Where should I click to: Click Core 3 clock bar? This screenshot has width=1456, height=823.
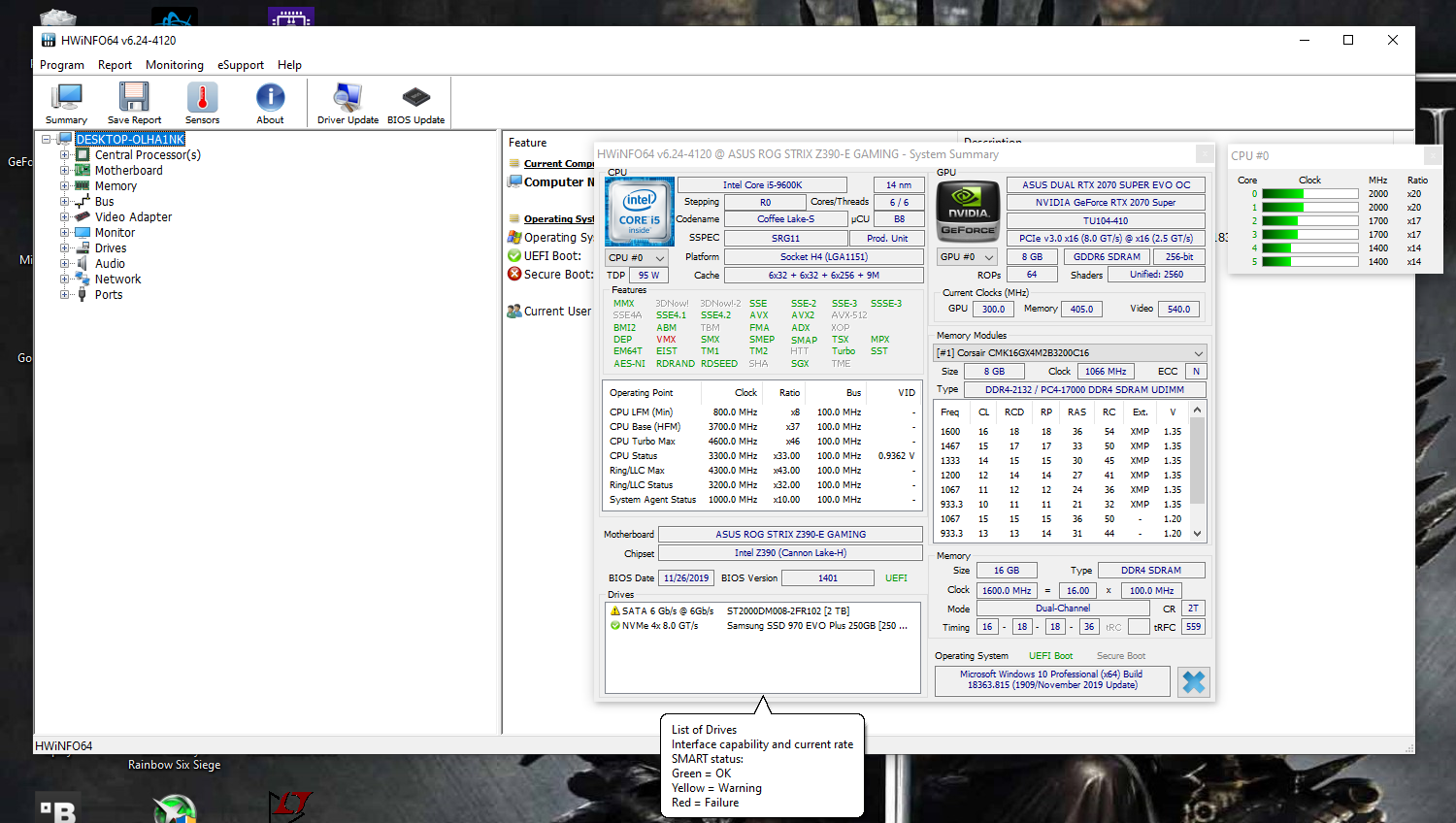click(x=1309, y=235)
